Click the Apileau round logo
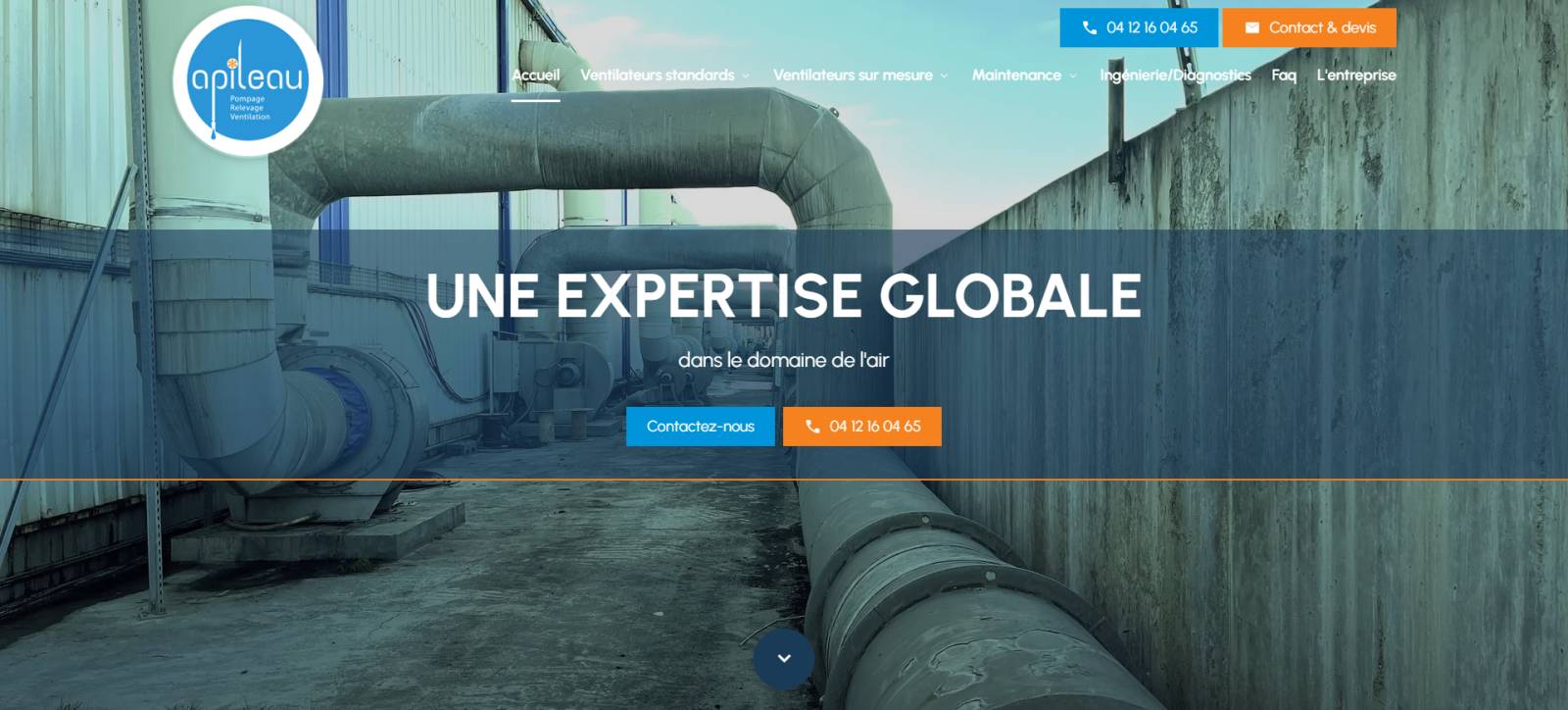 (248, 81)
